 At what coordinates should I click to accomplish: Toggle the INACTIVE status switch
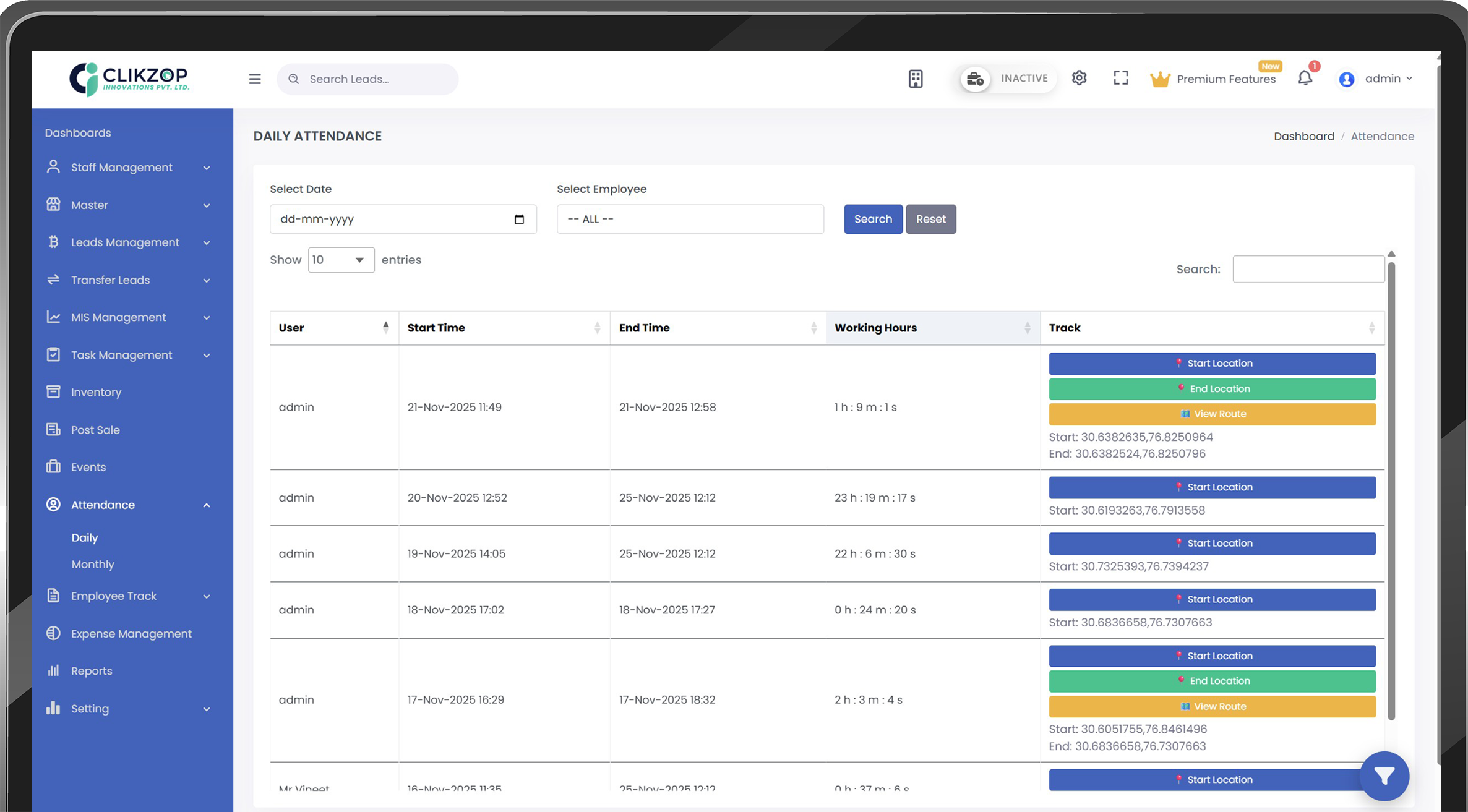[975, 79]
